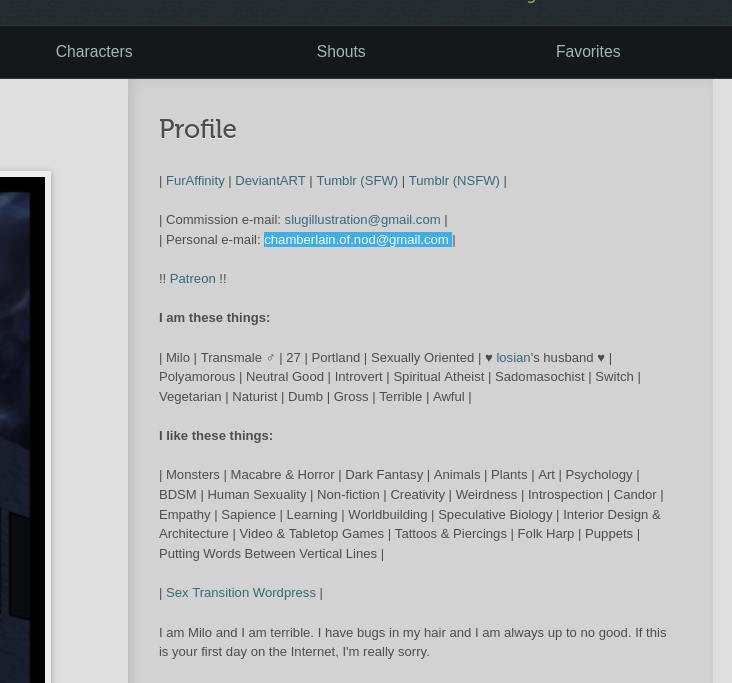Click the "I like these things:" heading
The image size is (732, 683).
216,436
